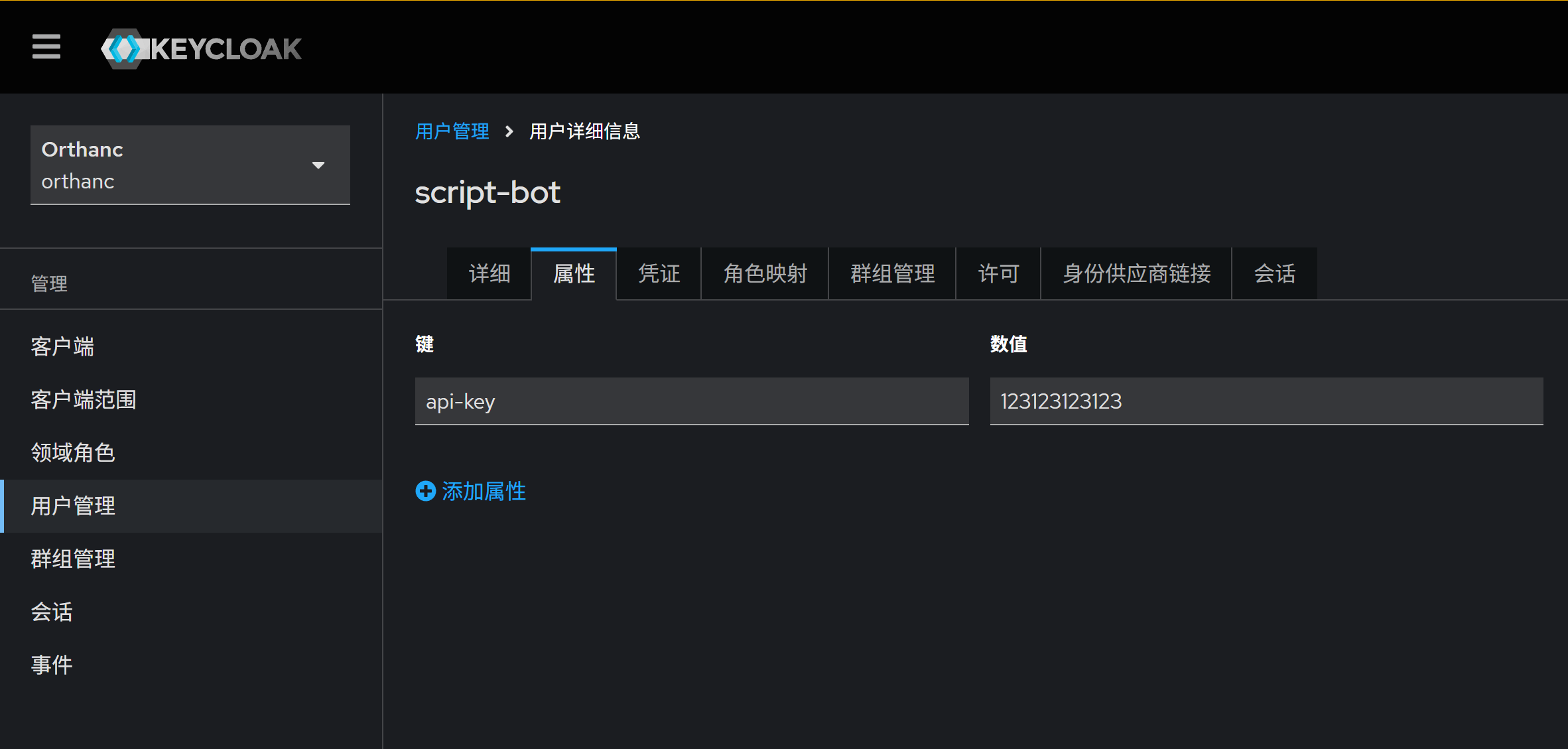Screen dimensions: 1568x749
Task: Click the breadcrumb chevron separator
Action: [x=509, y=131]
